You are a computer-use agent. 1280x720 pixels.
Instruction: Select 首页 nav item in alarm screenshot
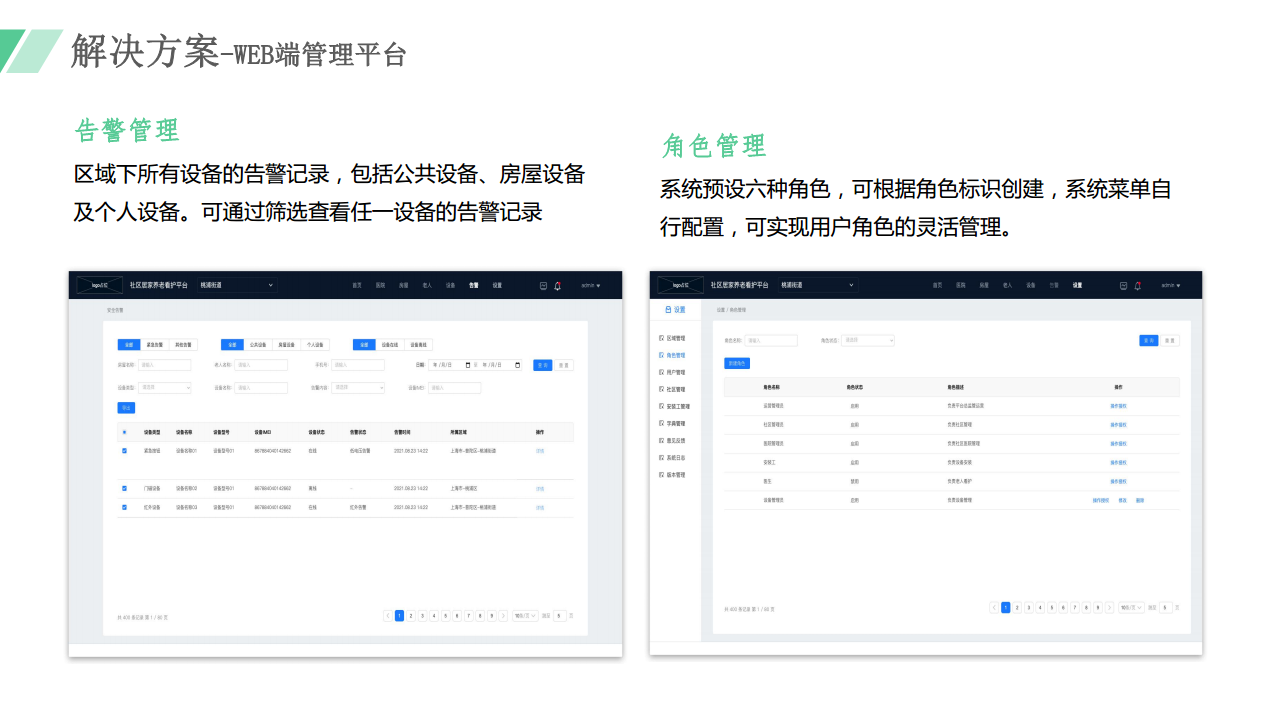(x=356, y=285)
